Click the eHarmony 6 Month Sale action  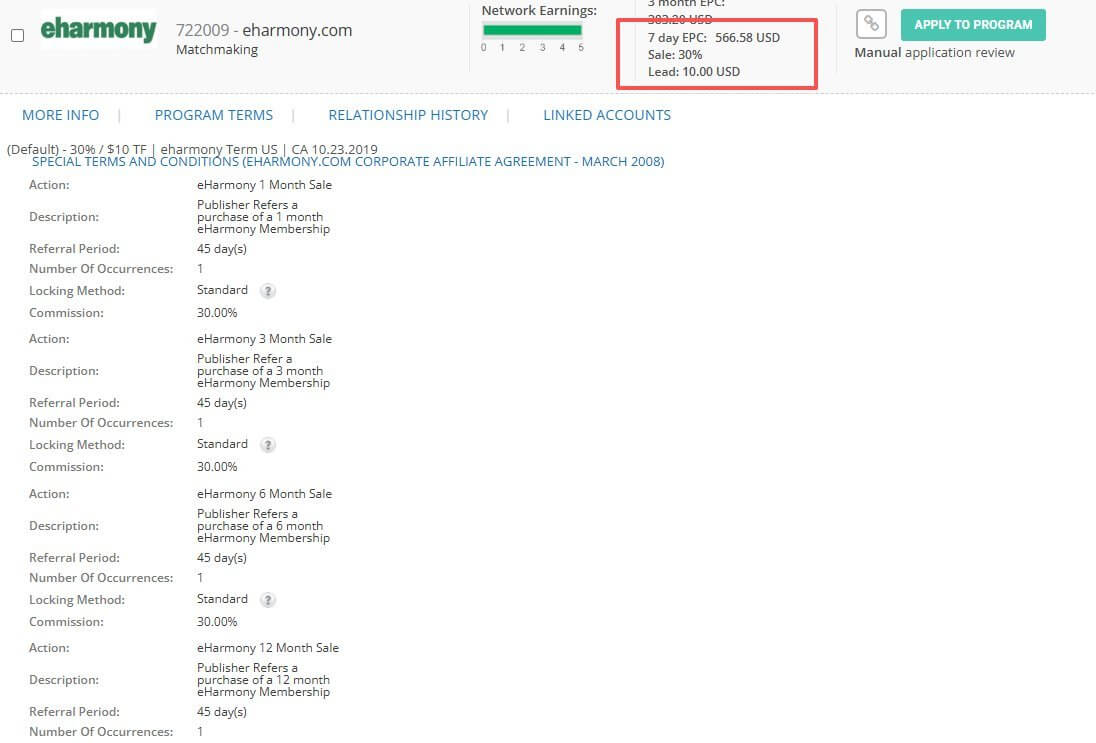[x=264, y=493]
